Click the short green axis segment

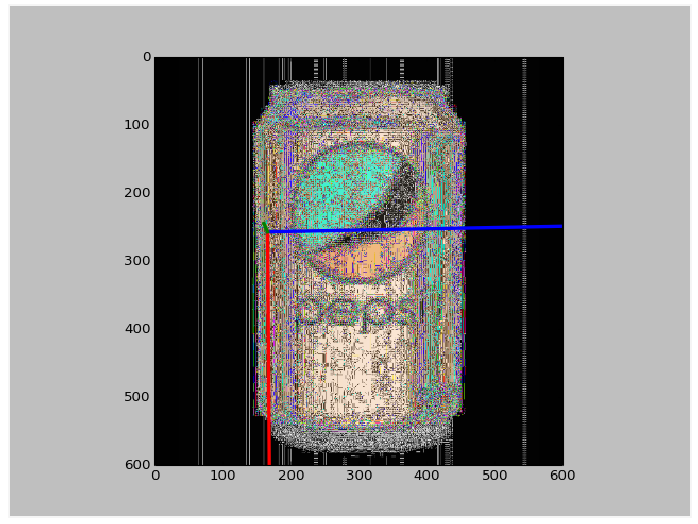(x=265, y=227)
